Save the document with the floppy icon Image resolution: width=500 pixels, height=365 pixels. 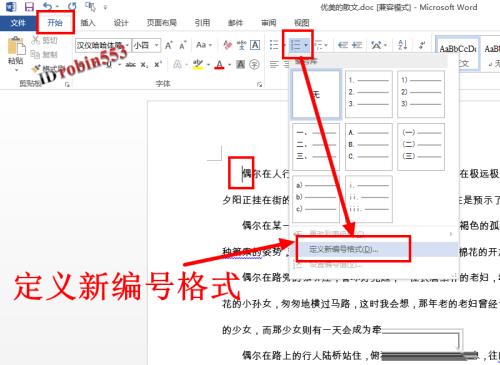point(29,6)
